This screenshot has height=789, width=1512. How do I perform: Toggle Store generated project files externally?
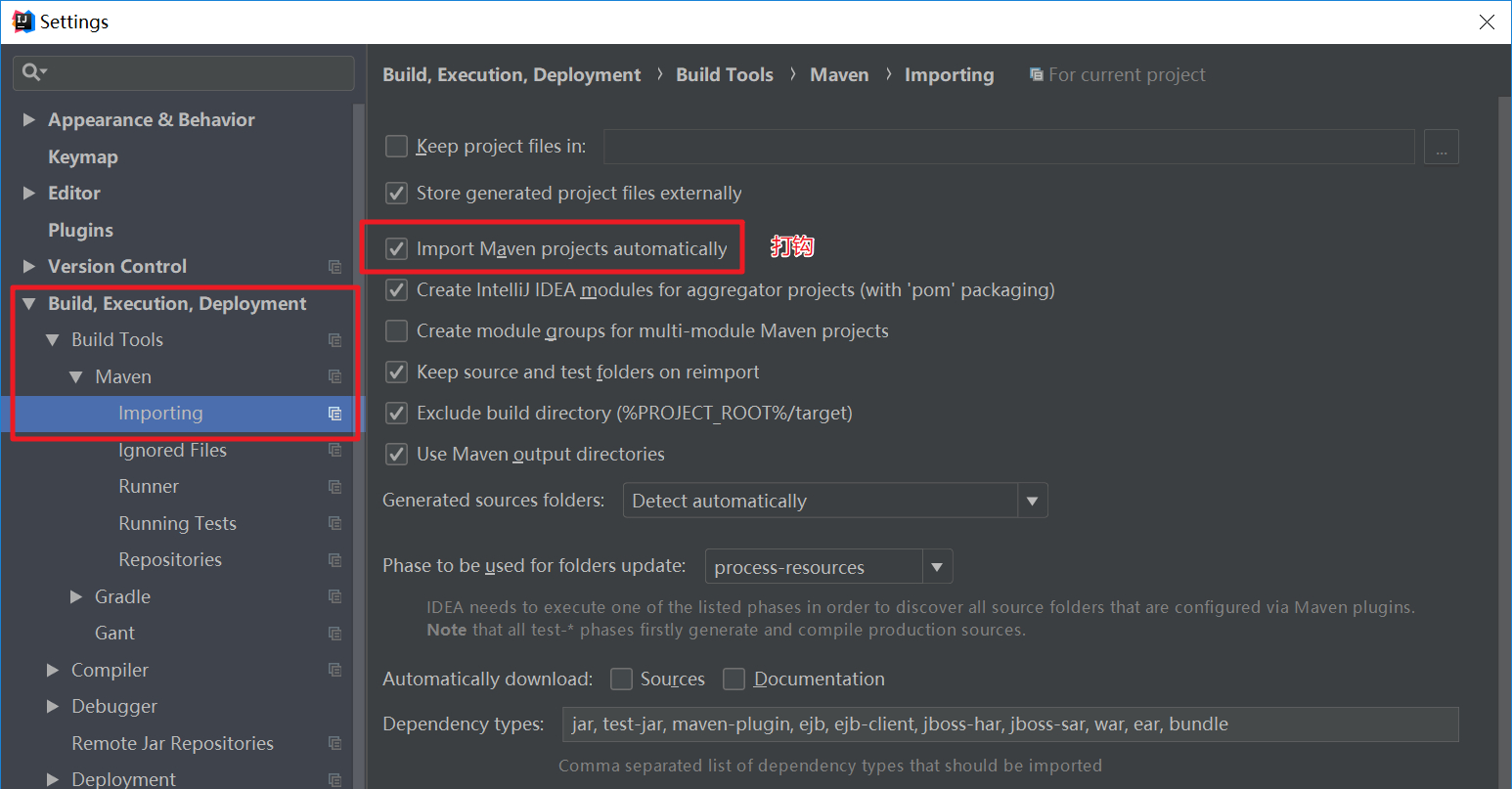(396, 194)
